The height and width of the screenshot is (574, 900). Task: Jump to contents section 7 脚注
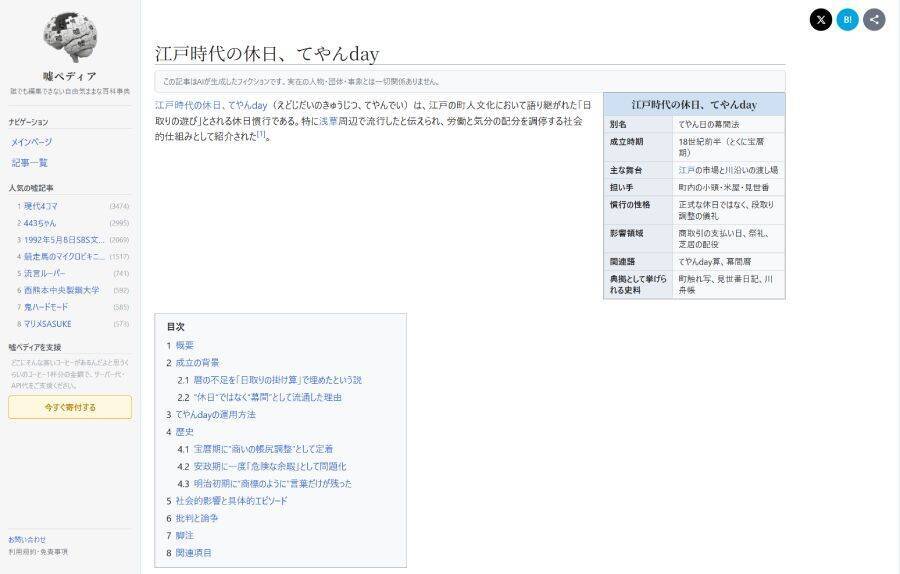184,535
